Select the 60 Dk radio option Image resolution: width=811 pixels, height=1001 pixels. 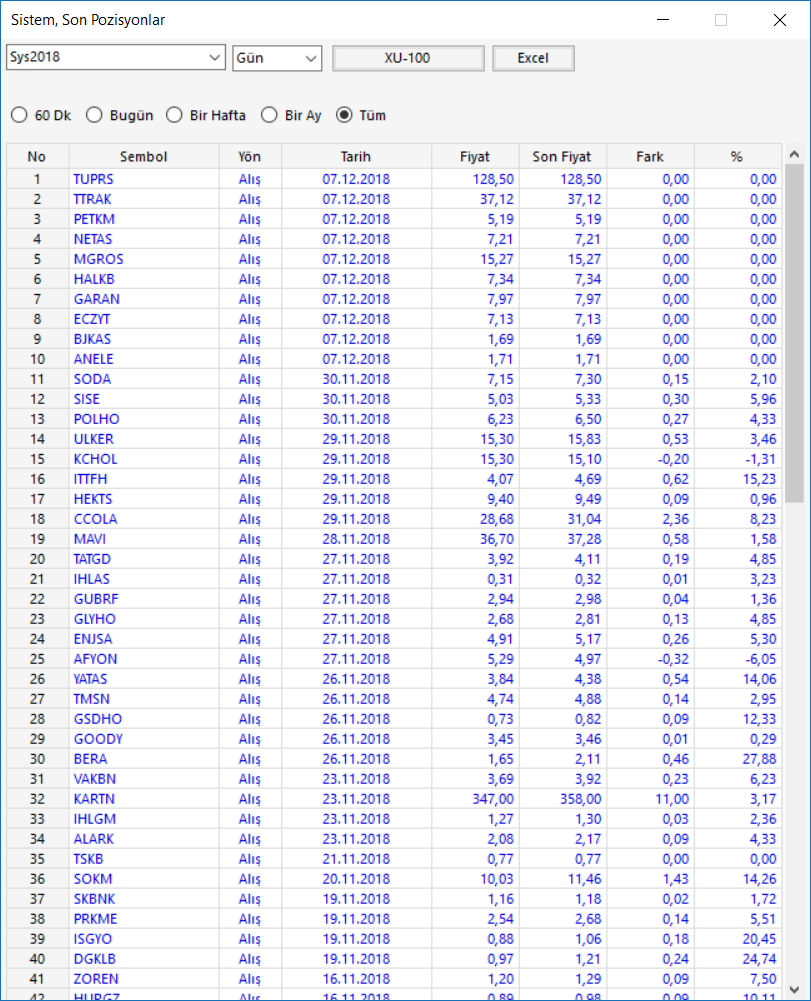point(41,116)
